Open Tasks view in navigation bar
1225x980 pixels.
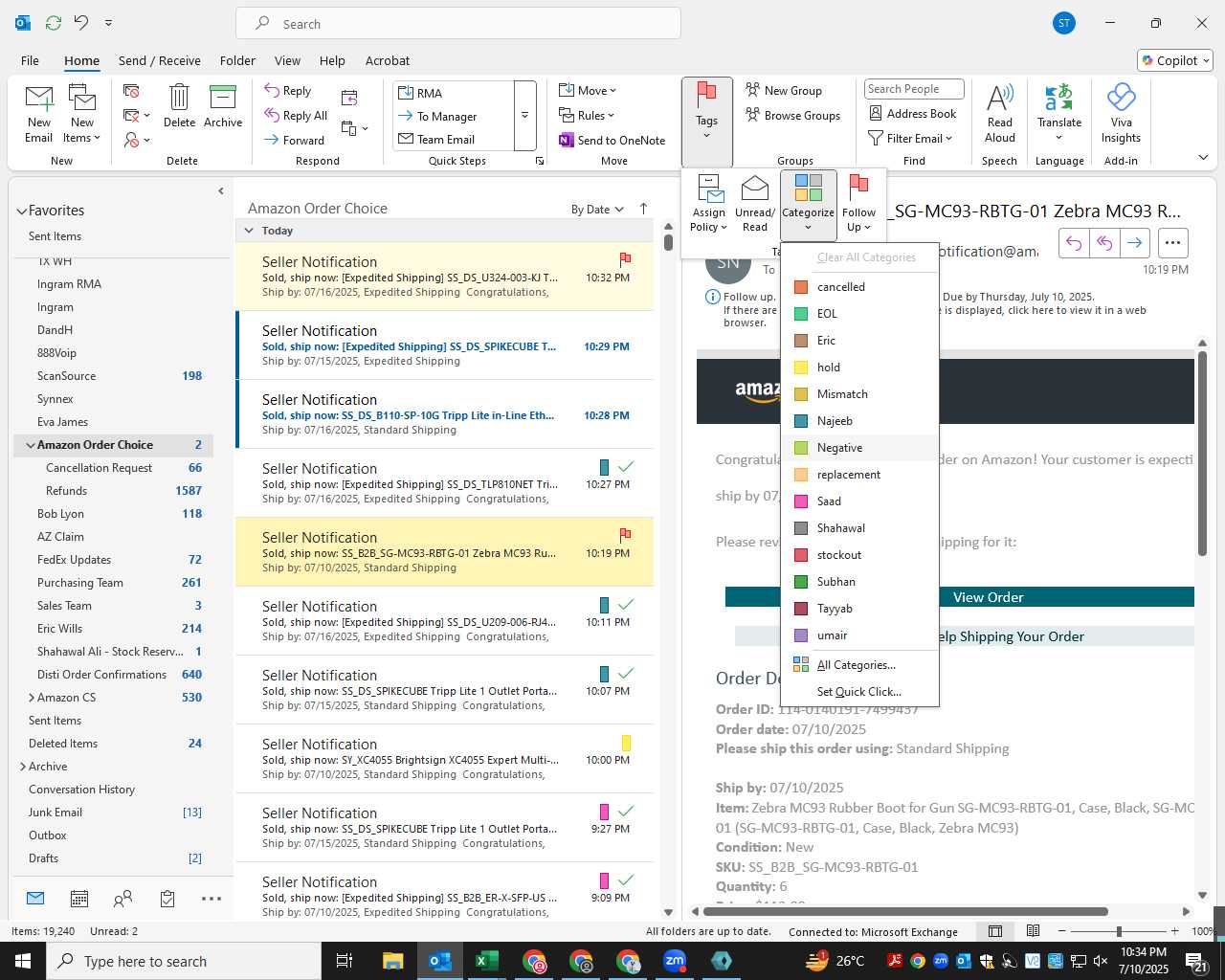(167, 899)
